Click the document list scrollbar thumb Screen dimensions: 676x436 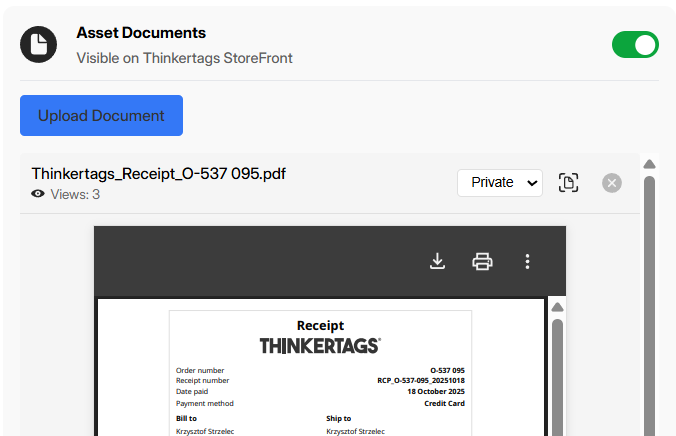[649, 300]
